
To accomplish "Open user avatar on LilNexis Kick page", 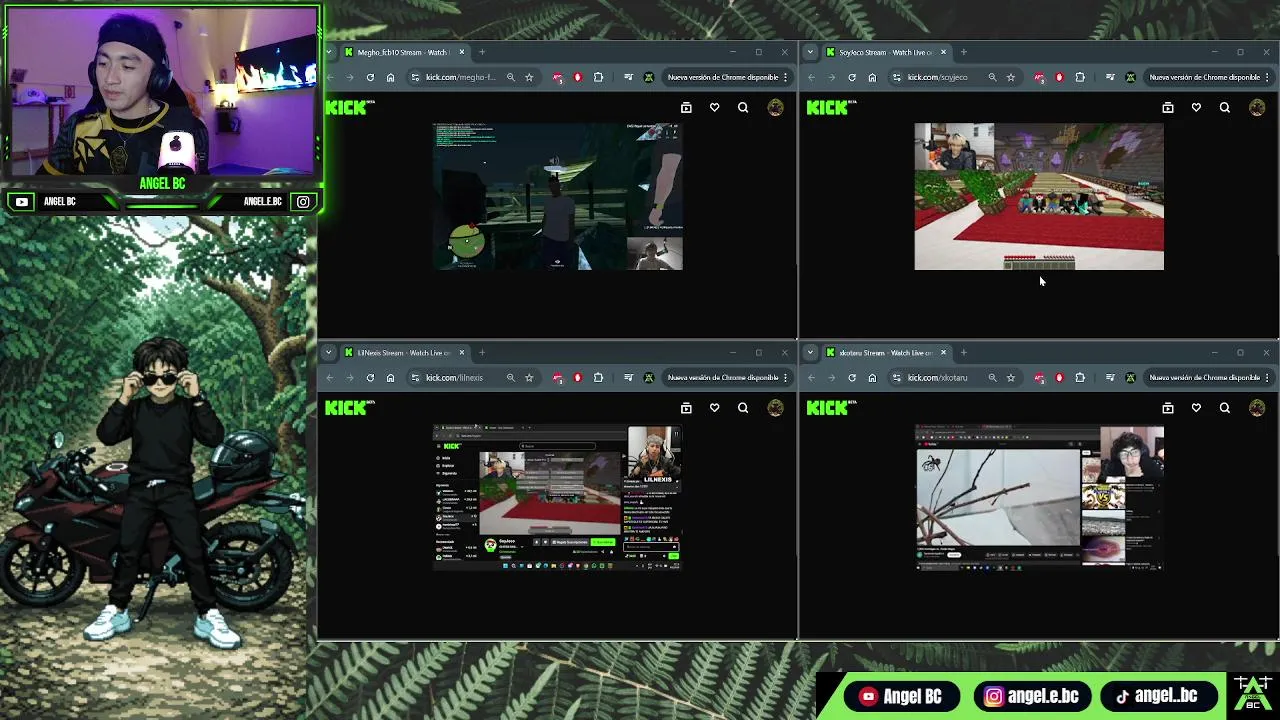I will pyautogui.click(x=775, y=407).
